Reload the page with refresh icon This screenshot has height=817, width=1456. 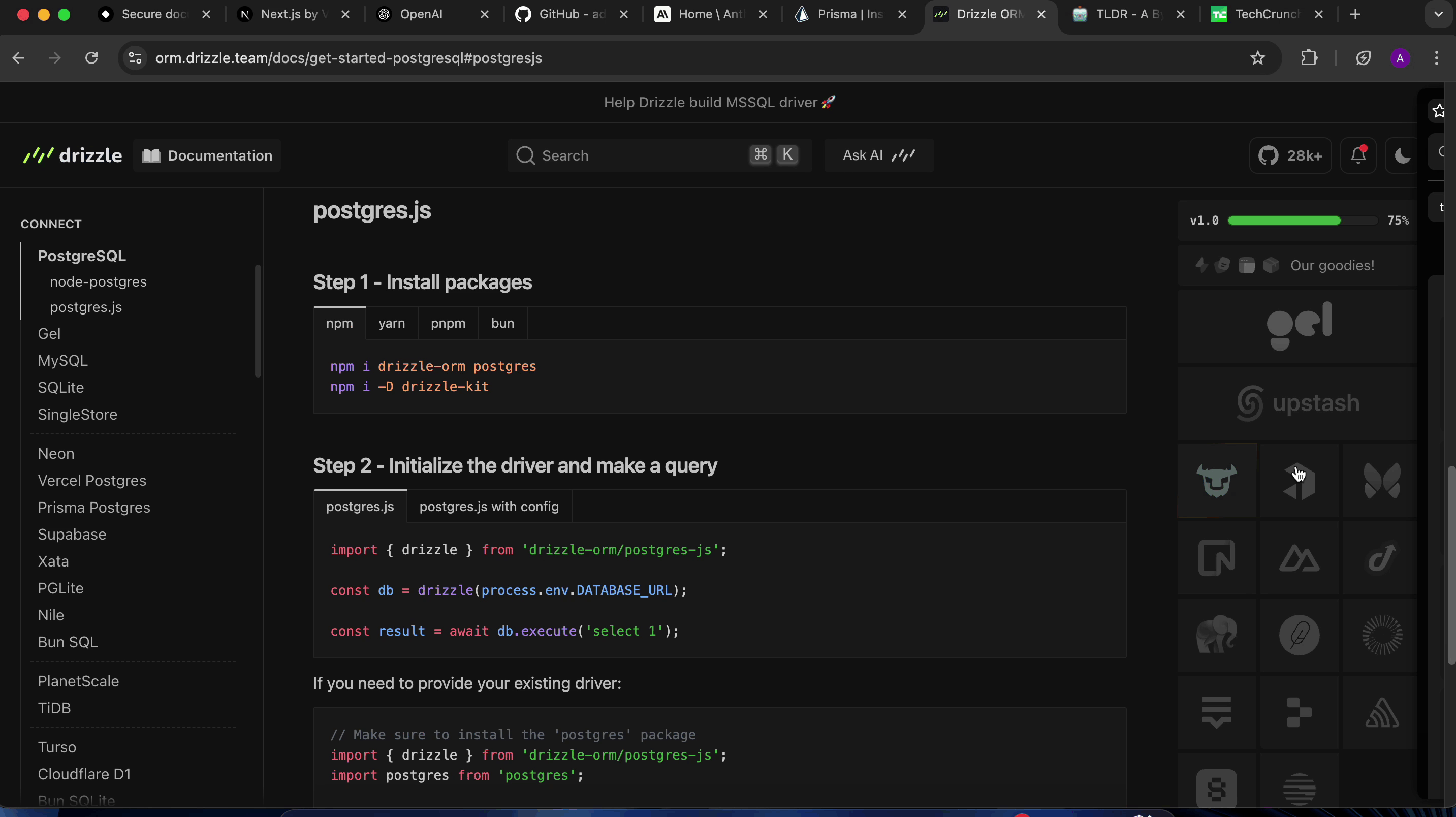point(91,58)
